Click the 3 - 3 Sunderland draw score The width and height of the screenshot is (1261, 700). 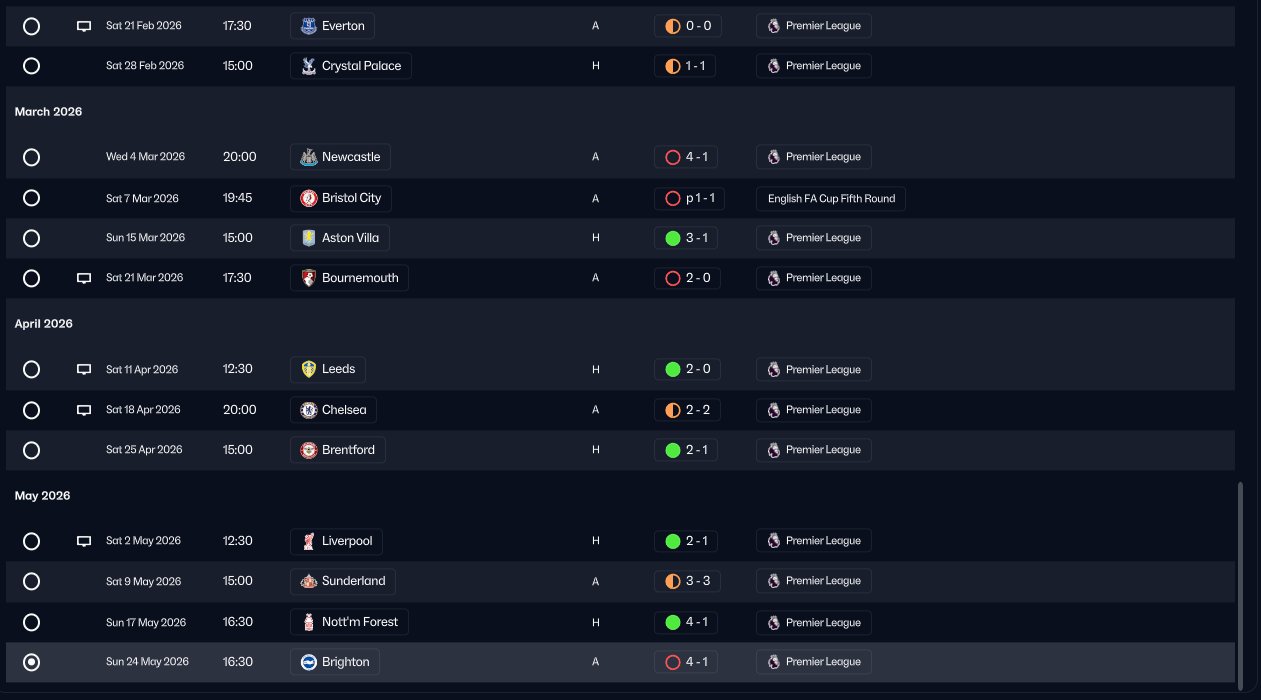point(686,581)
